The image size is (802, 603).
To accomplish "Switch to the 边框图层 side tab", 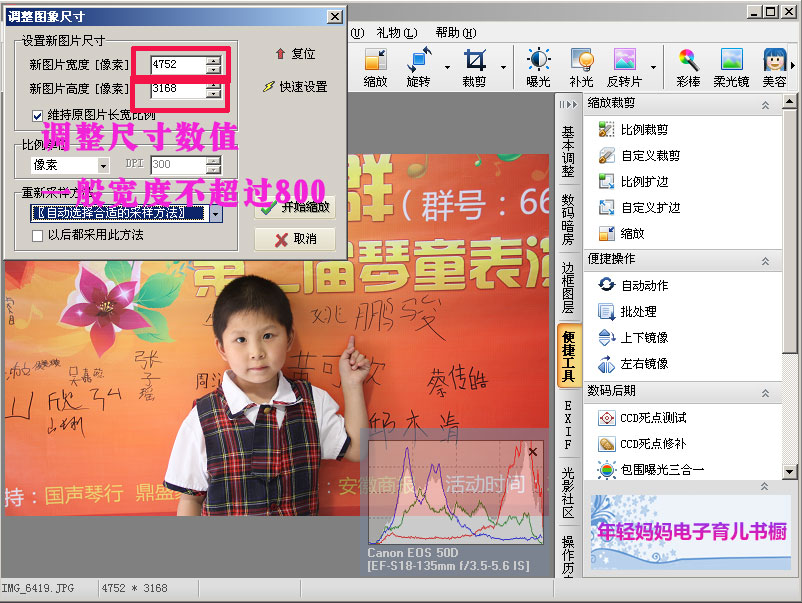I will pos(568,287).
